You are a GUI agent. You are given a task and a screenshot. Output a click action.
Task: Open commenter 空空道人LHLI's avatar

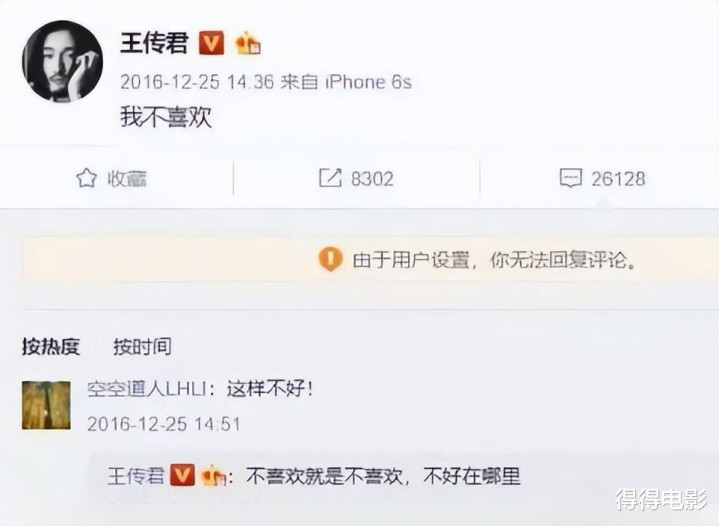[46, 405]
